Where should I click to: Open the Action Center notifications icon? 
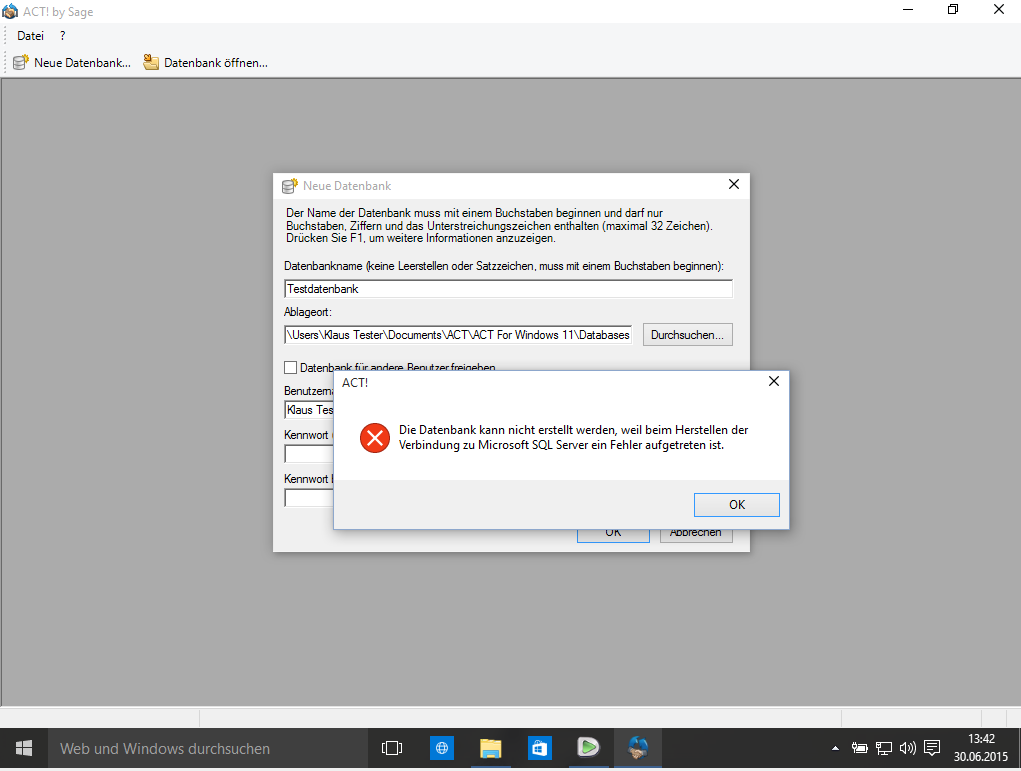click(931, 748)
